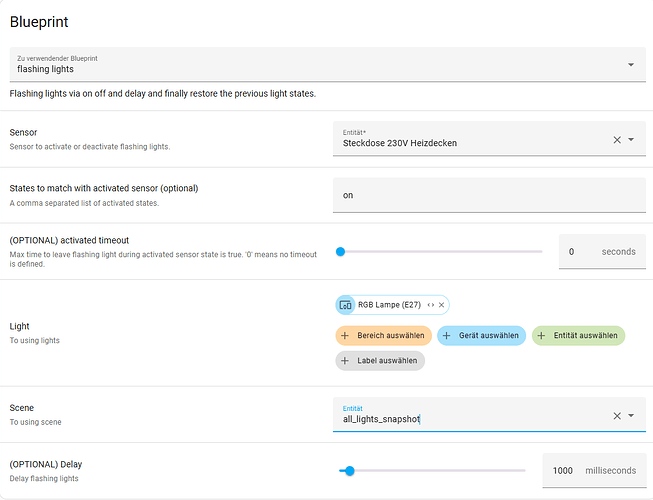Remove the RGB Lampe (E27) chip
653x500 pixels.
441,305
